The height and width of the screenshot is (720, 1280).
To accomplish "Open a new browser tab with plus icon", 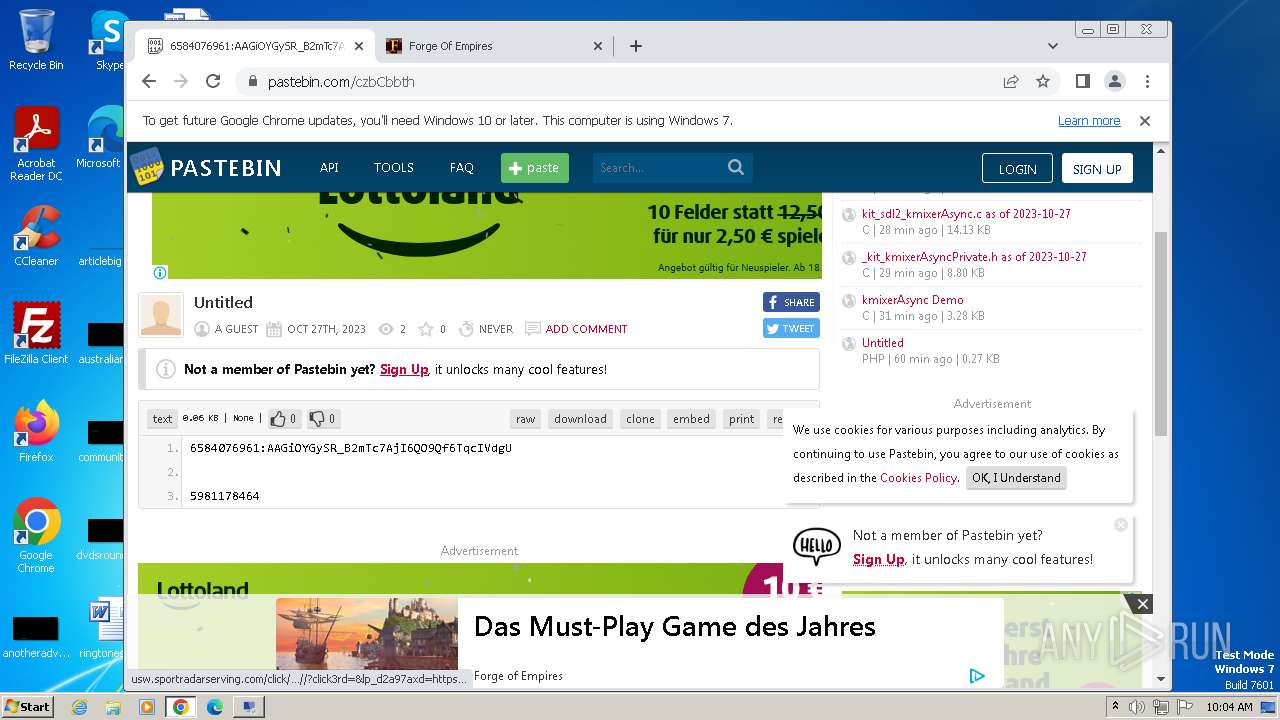I will tap(636, 46).
